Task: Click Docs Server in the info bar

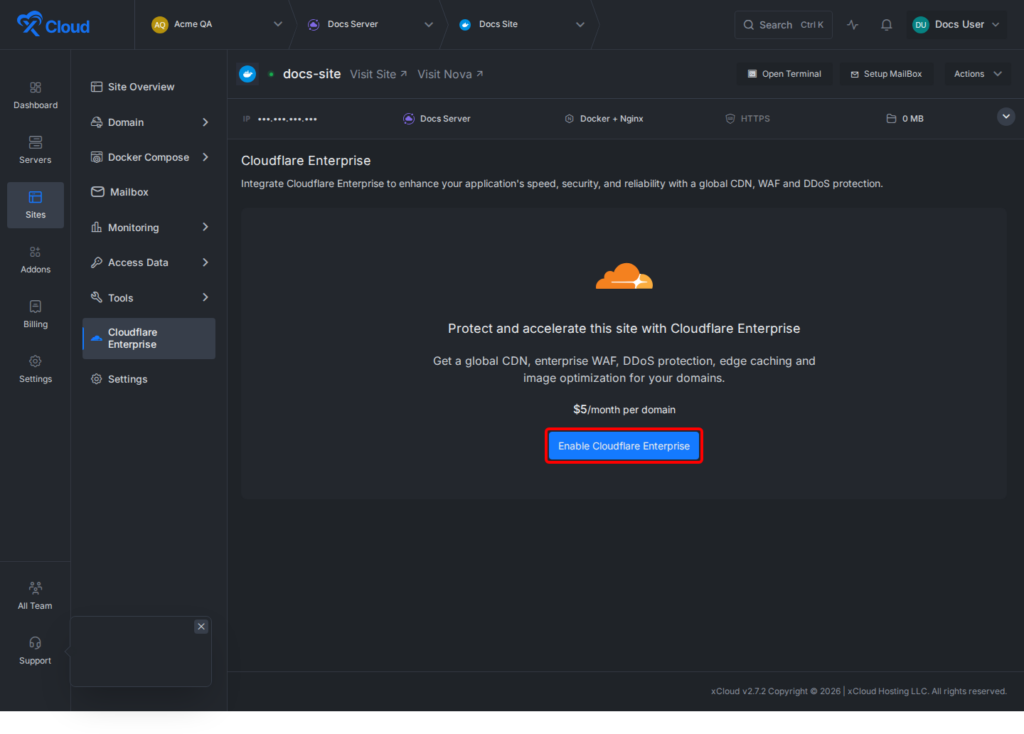Action: [437, 119]
